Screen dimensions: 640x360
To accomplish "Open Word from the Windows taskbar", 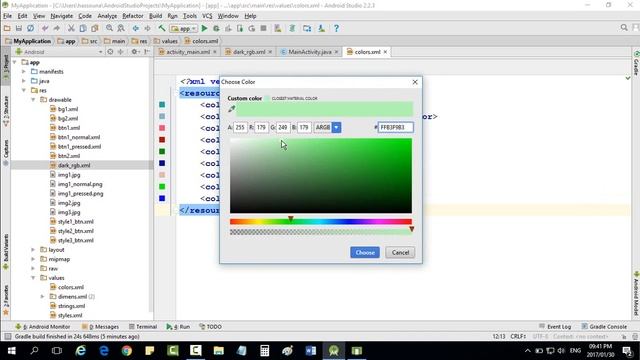I will tap(311, 351).
